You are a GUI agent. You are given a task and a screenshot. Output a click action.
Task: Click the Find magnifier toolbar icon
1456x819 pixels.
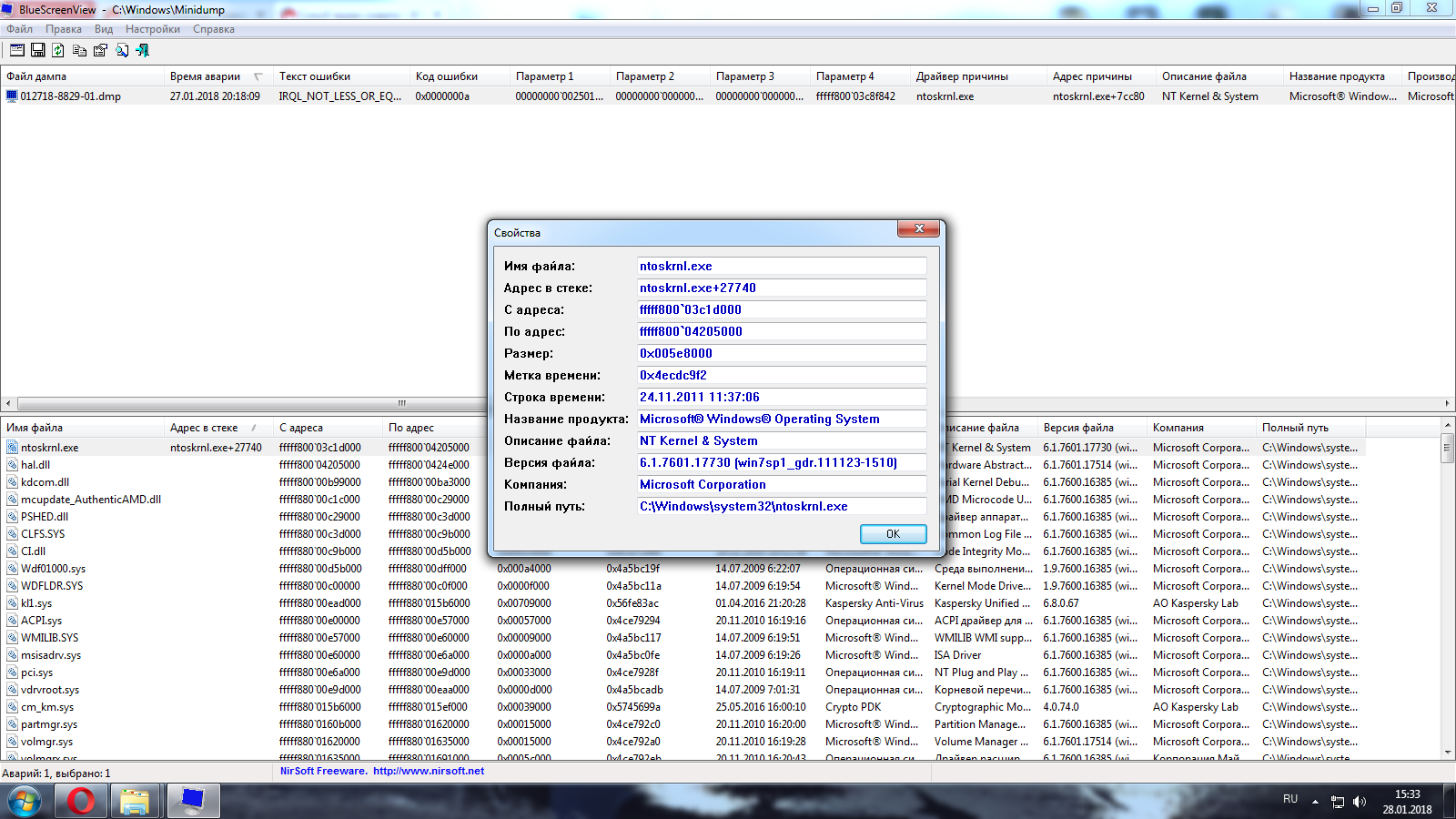click(x=122, y=50)
